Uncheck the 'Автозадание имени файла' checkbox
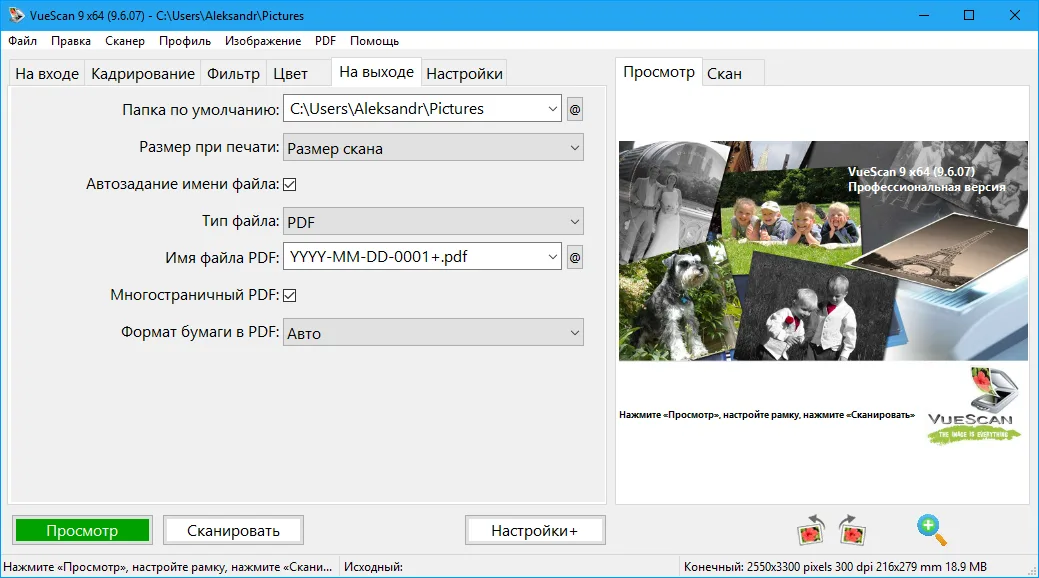 click(290, 184)
